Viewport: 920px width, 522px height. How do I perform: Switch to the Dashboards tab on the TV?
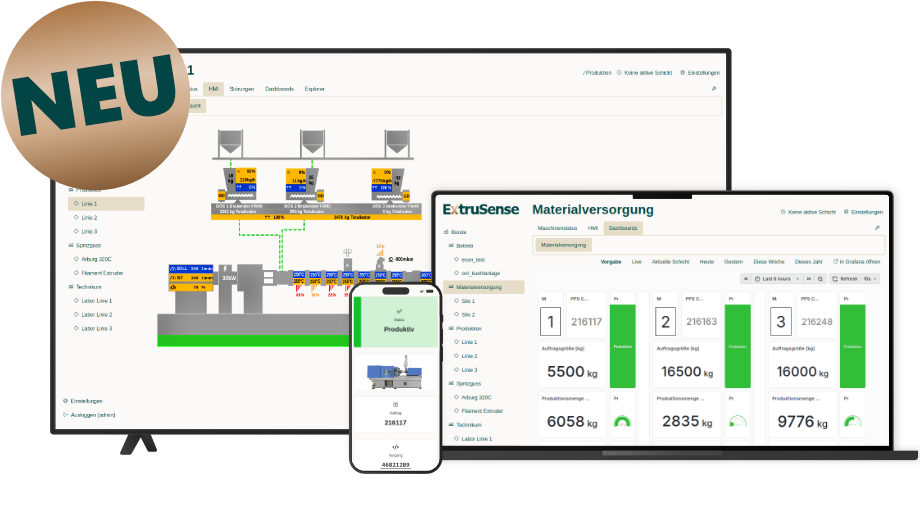pyautogui.click(x=279, y=89)
